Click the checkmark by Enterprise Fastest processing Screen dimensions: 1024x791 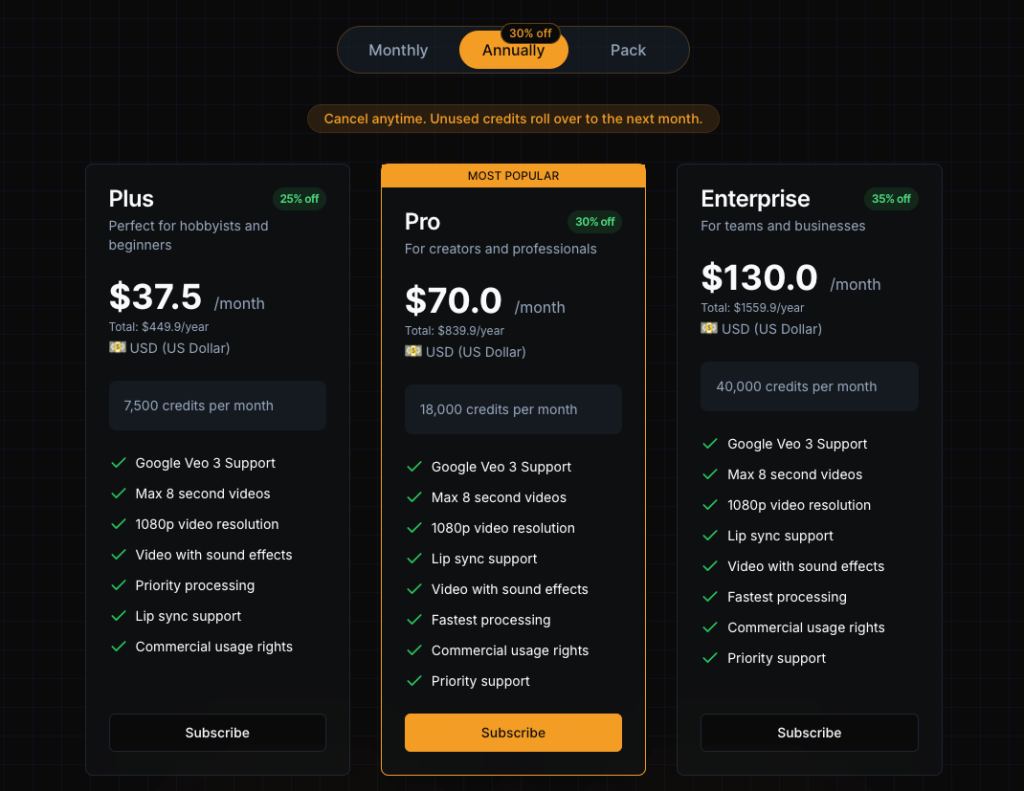click(x=710, y=597)
